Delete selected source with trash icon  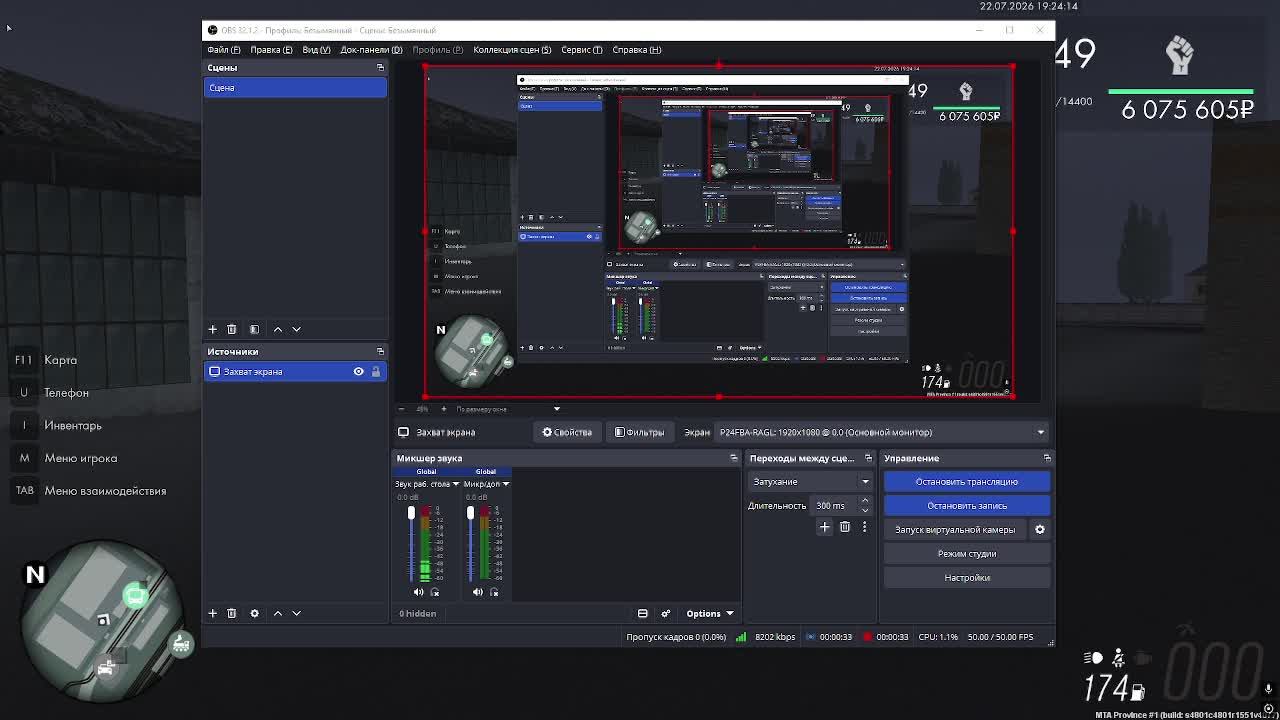231,613
